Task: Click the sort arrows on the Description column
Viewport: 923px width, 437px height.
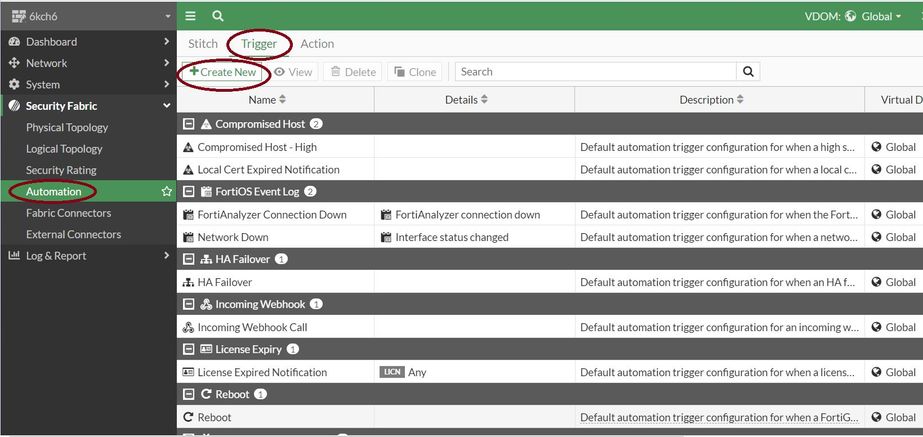Action: pos(741,100)
